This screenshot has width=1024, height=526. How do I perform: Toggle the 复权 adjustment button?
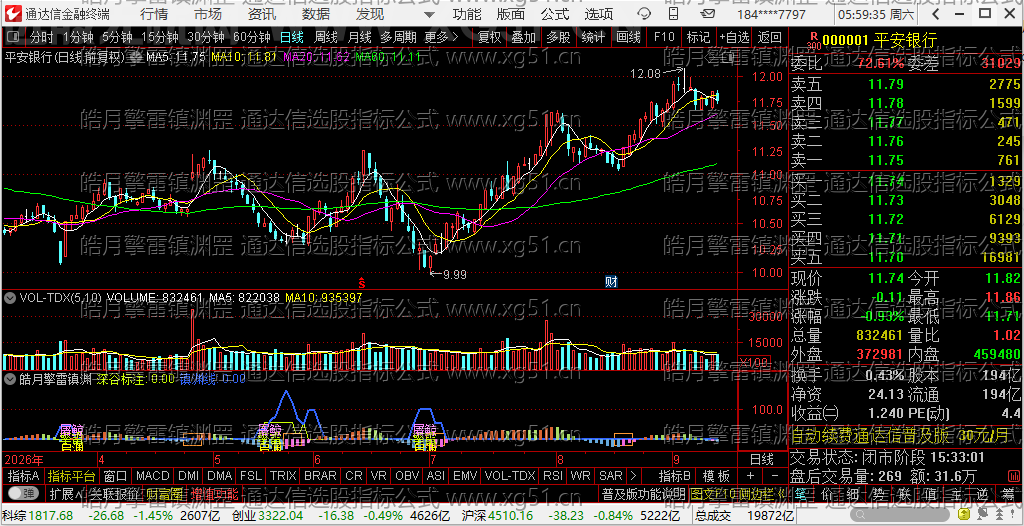489,37
